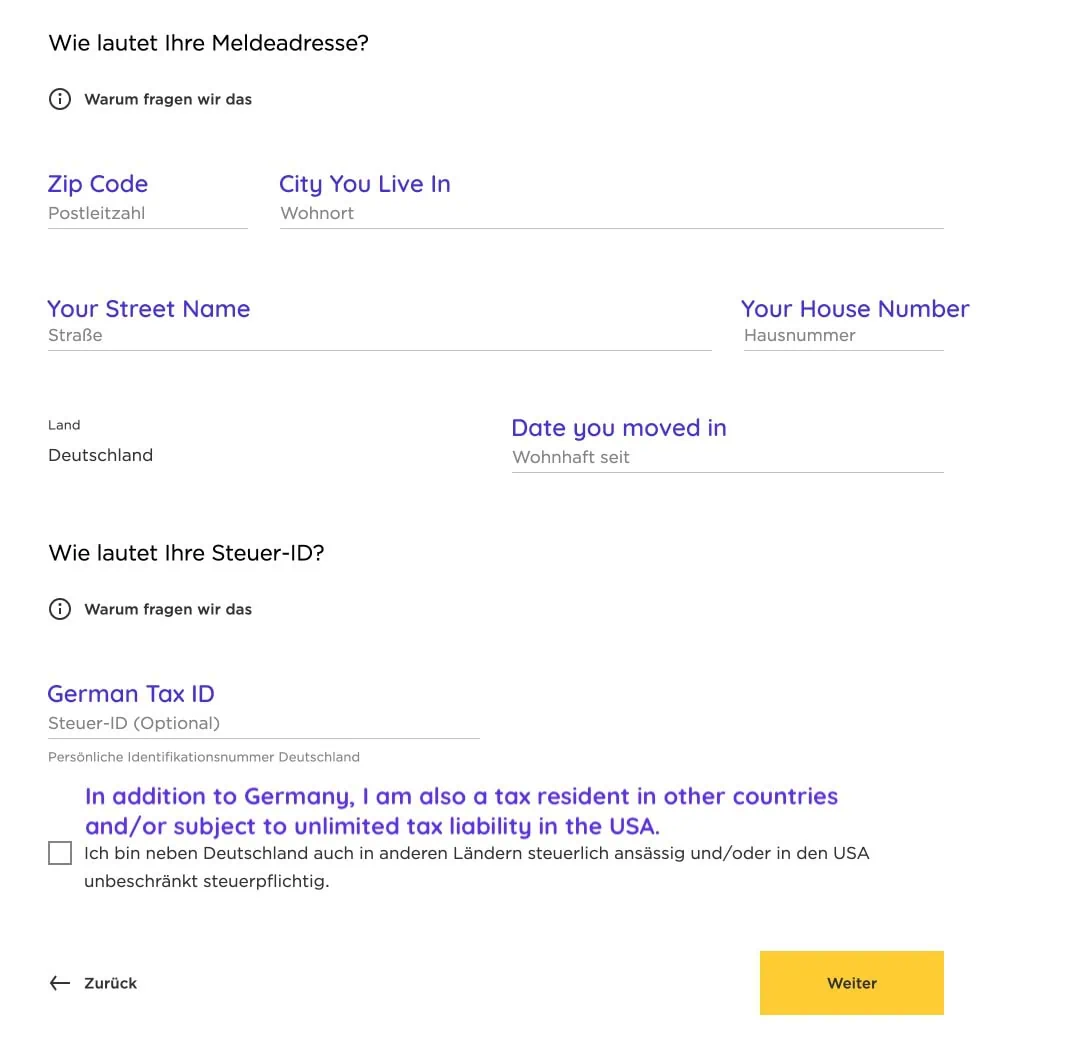
Task: Click the Postleitzahl input field
Action: tap(147, 213)
